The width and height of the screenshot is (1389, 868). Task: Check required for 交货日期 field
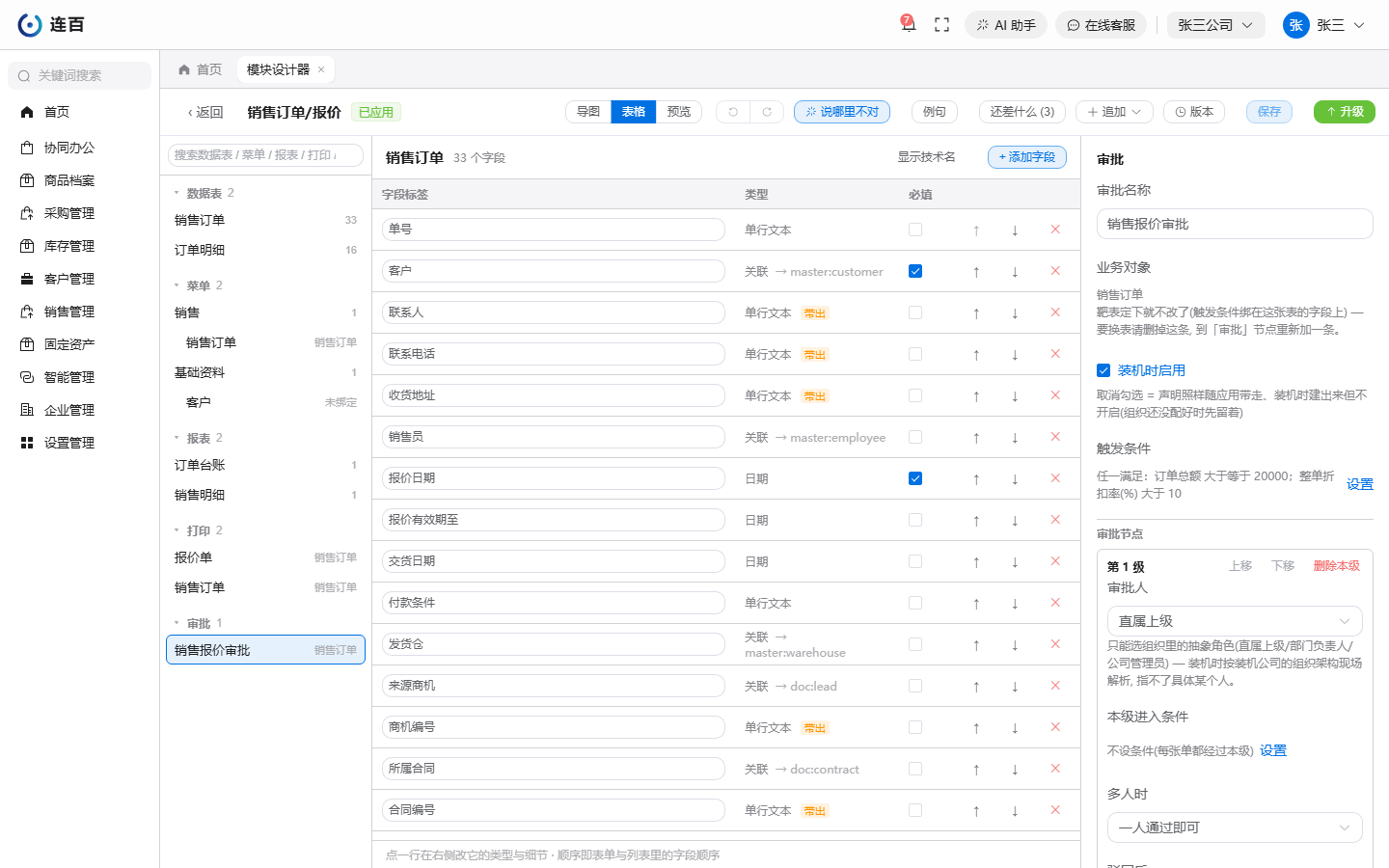tap(915, 561)
